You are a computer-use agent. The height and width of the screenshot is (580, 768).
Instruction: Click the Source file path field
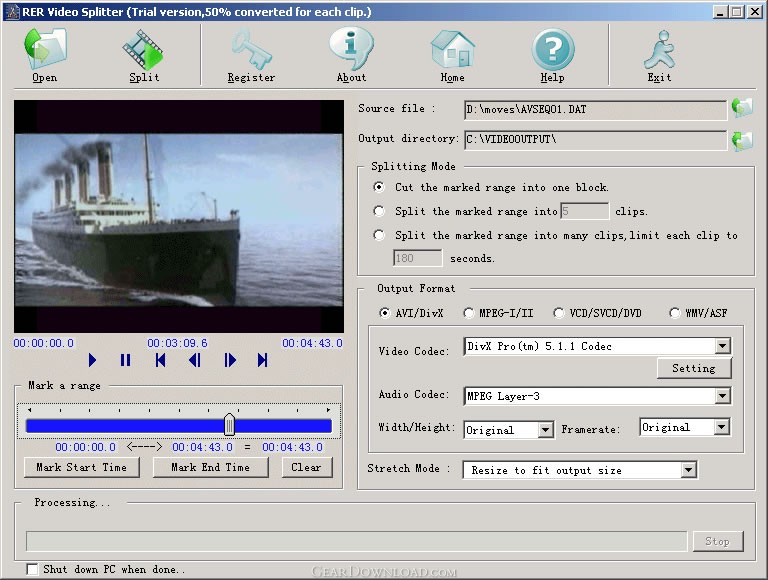(595, 110)
